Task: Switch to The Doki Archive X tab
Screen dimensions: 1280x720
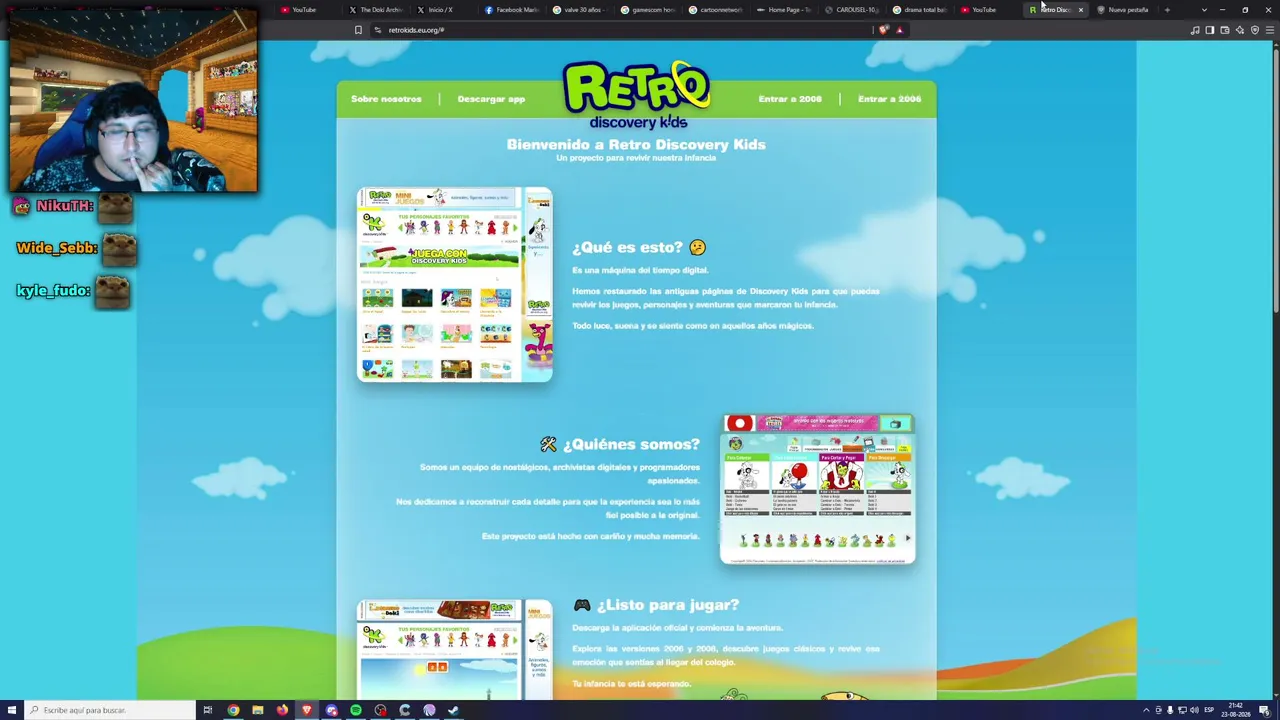Action: pos(375,10)
